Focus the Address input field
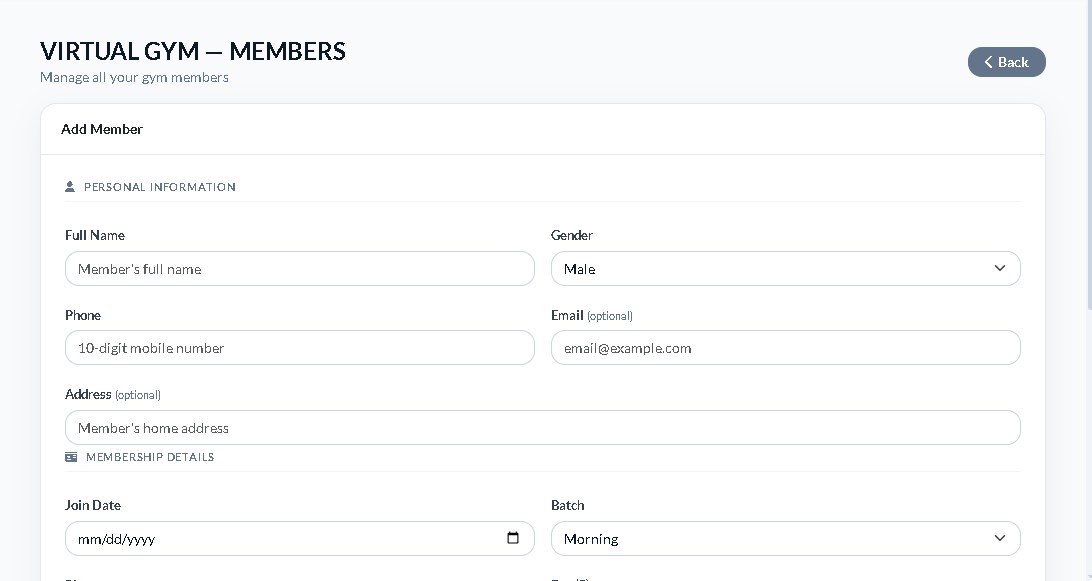The height and width of the screenshot is (581, 1092). (543, 428)
